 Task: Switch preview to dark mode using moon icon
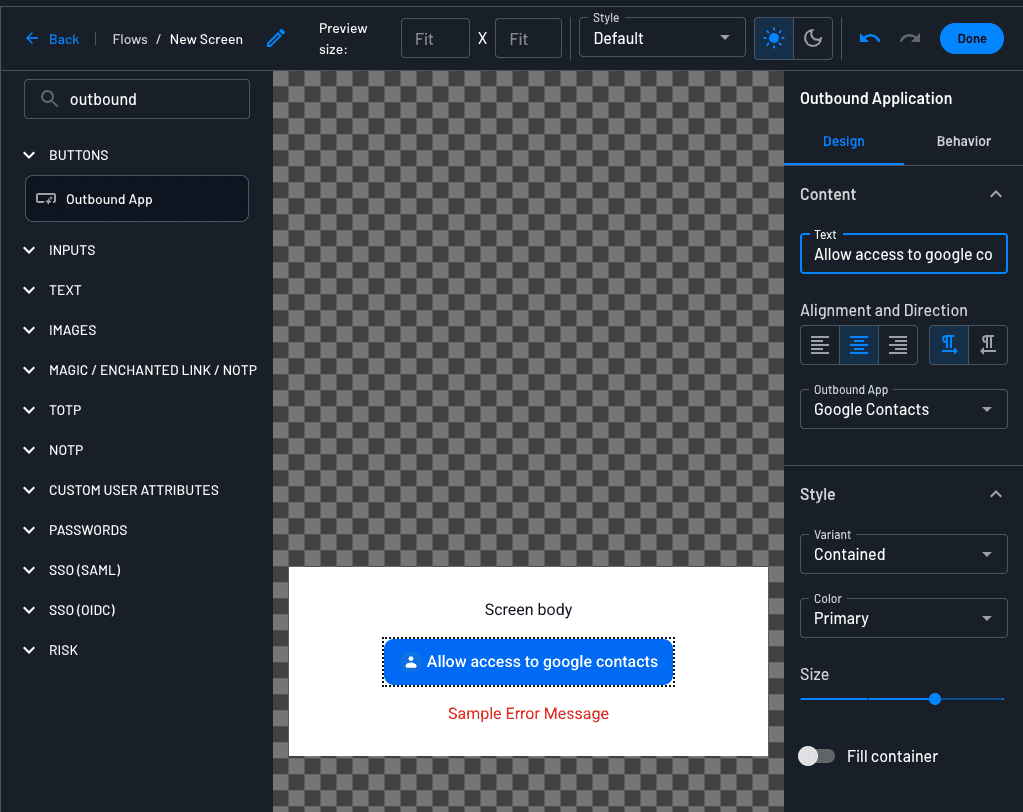[812, 37]
